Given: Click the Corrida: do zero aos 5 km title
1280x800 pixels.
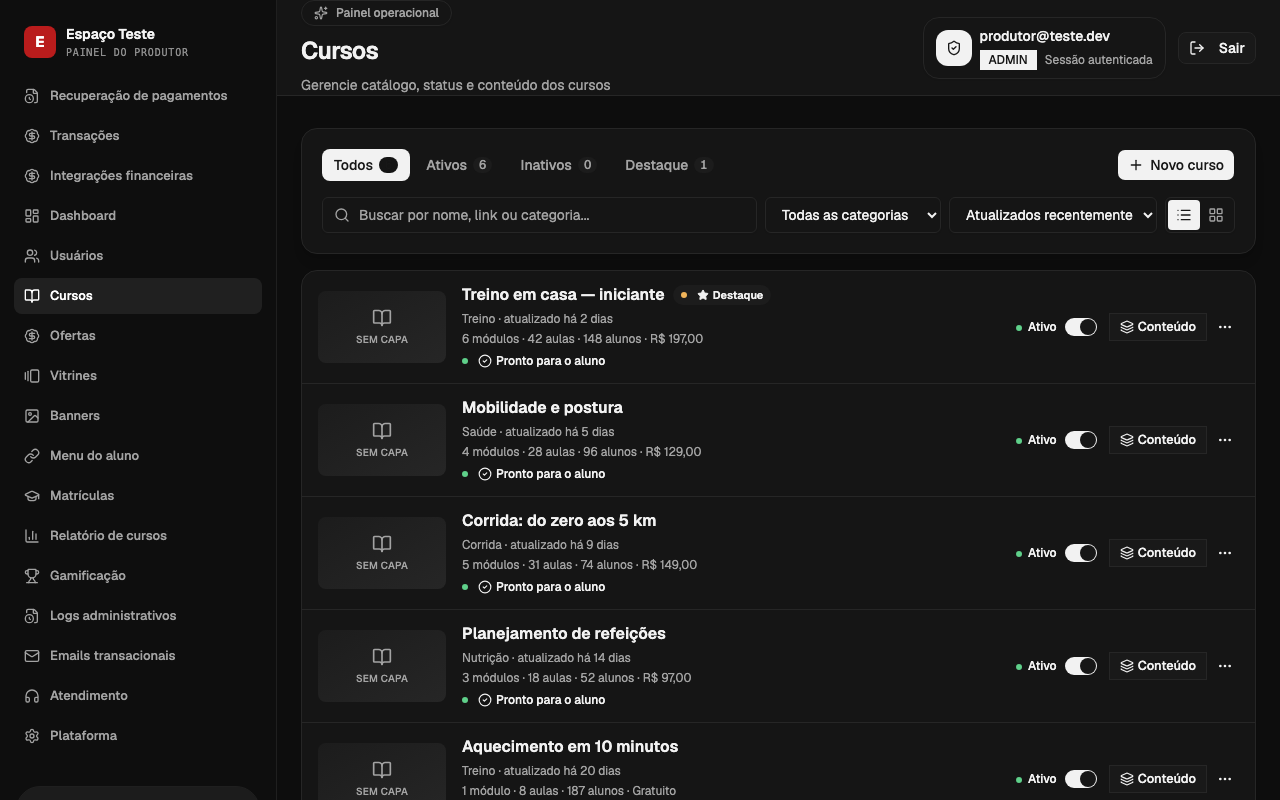Looking at the screenshot, I should click(x=559, y=521).
